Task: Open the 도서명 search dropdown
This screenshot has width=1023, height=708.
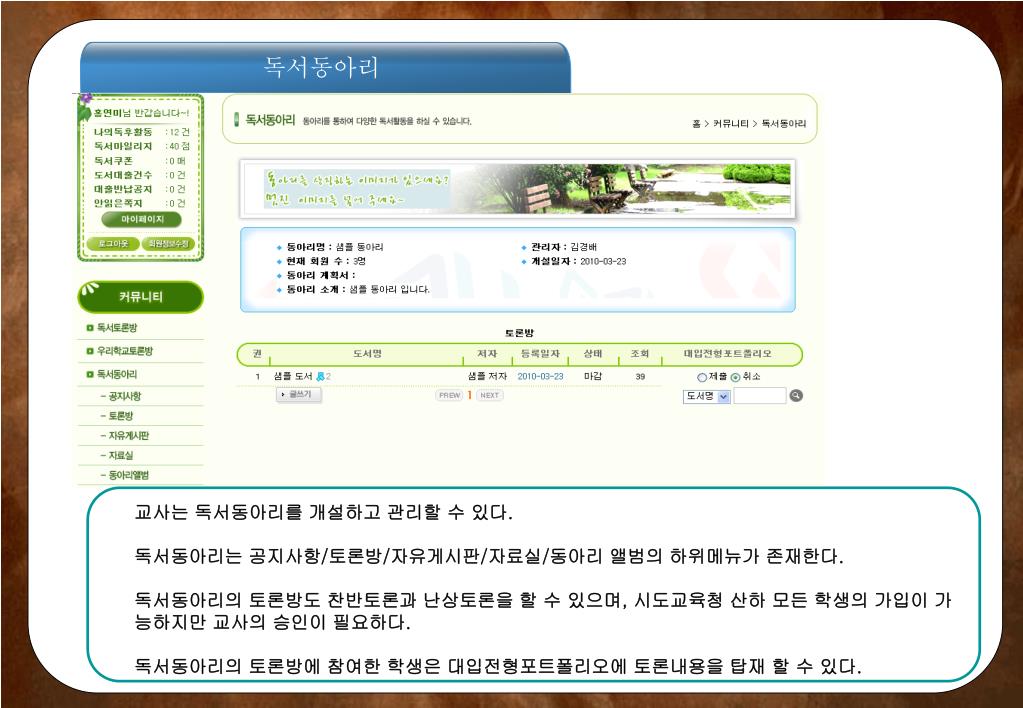Action: coord(707,396)
